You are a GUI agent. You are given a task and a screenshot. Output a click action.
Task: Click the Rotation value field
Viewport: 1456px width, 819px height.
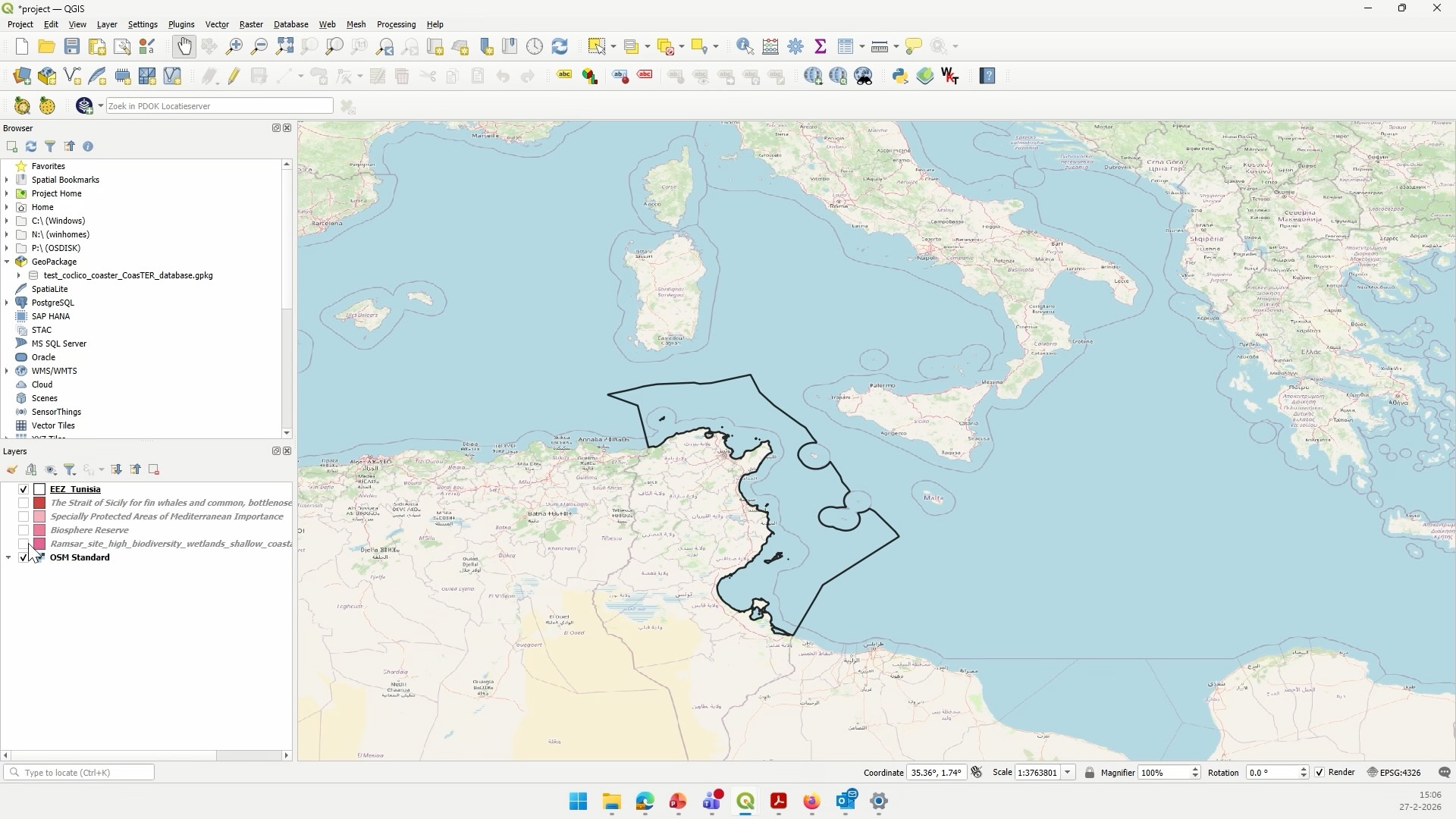[1272, 773]
